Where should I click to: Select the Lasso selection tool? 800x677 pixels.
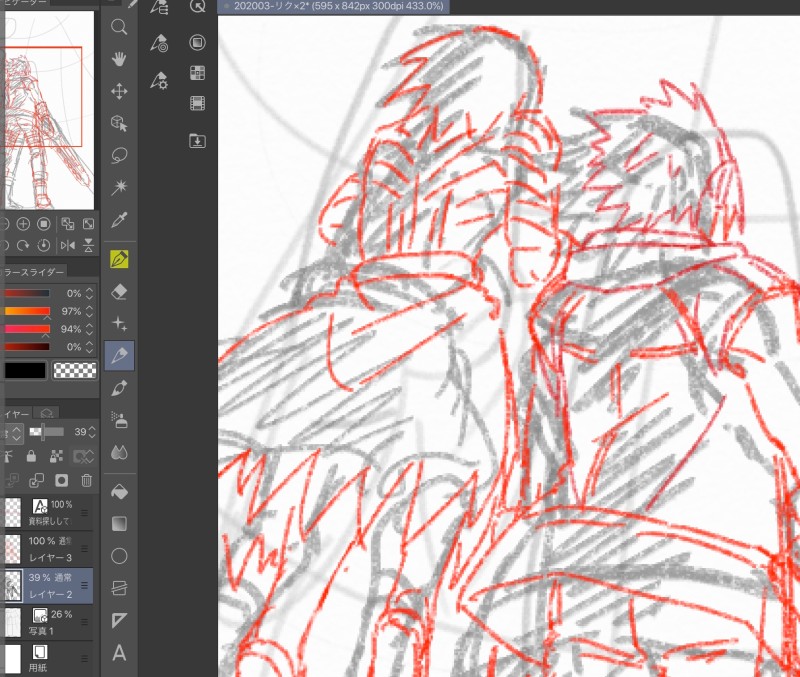point(119,156)
